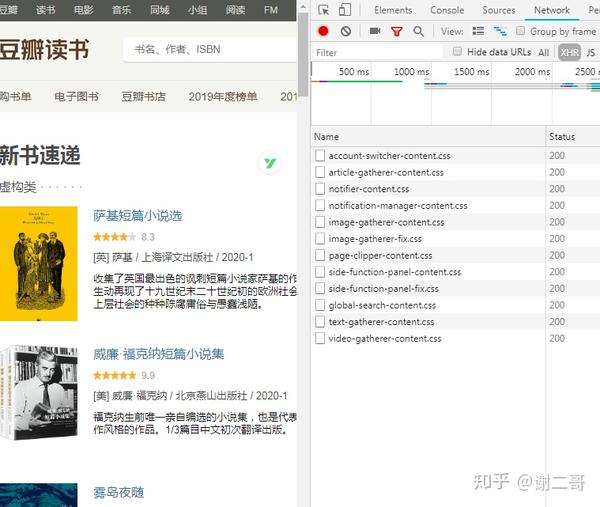
Task: Select account-switcher-content.css row checkbox
Action: pyautogui.click(x=320, y=155)
